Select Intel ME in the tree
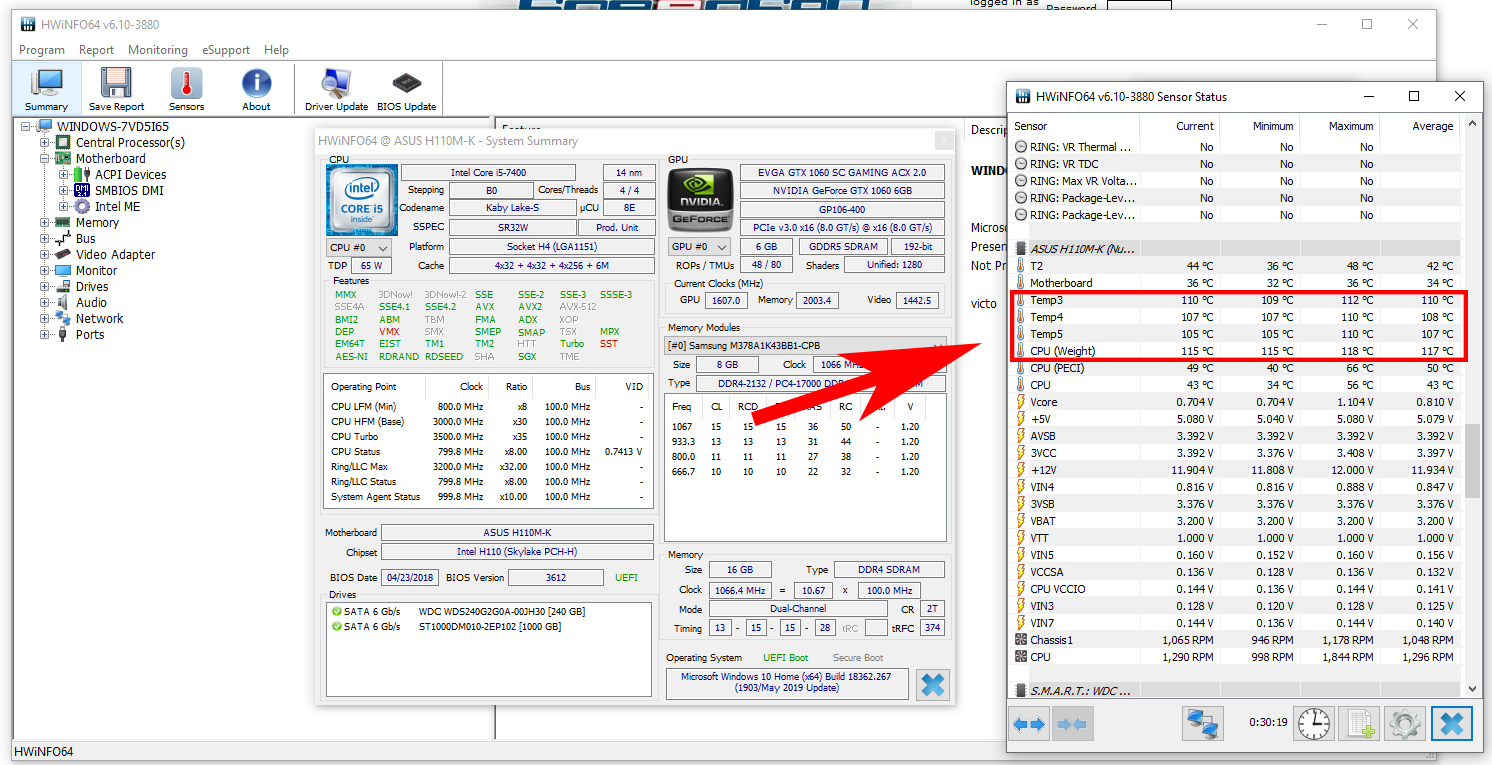 117,207
